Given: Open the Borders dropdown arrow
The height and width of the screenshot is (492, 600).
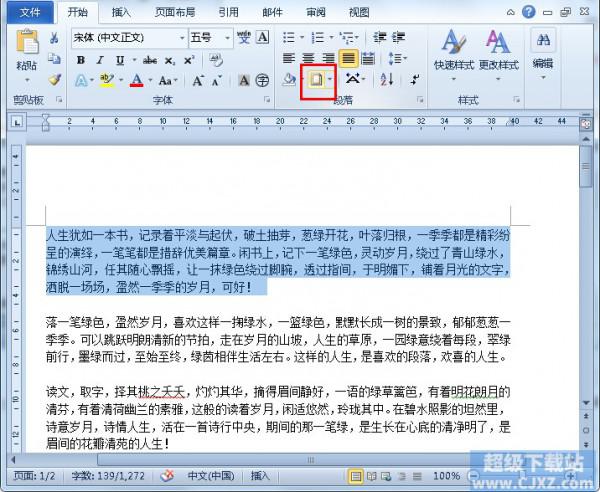Looking at the screenshot, I should (329, 80).
